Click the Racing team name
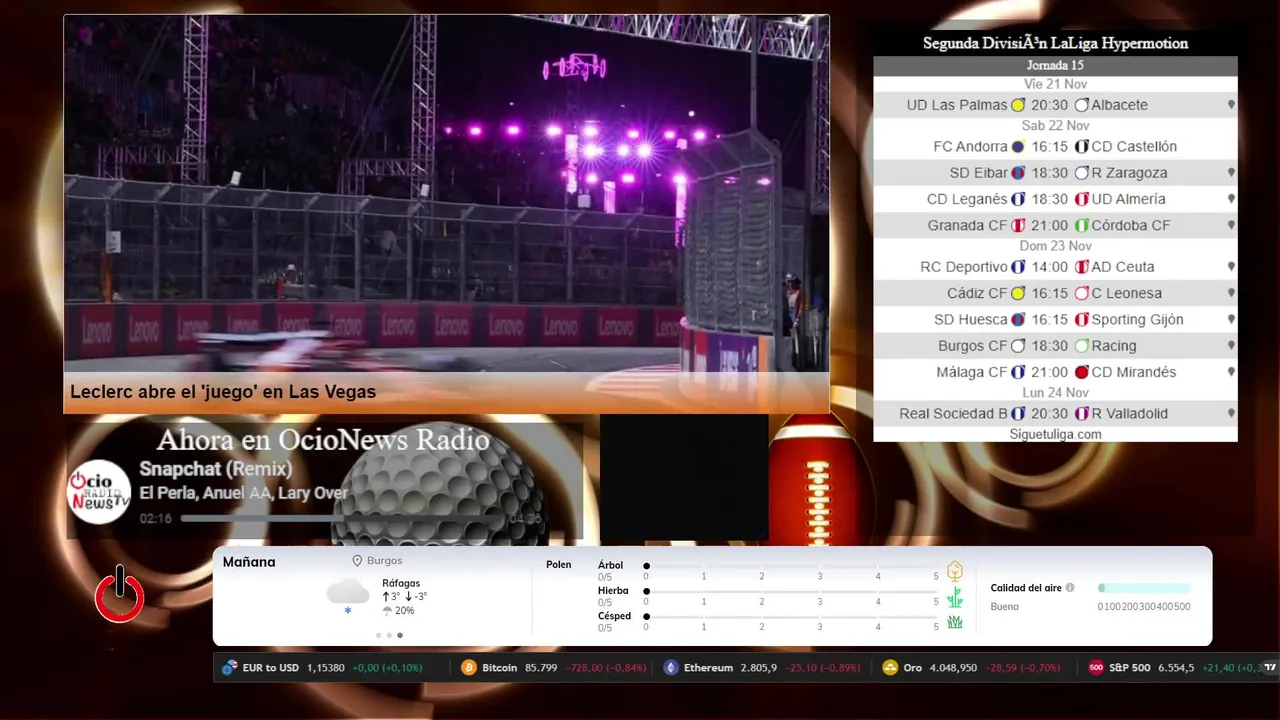 [1114, 346]
